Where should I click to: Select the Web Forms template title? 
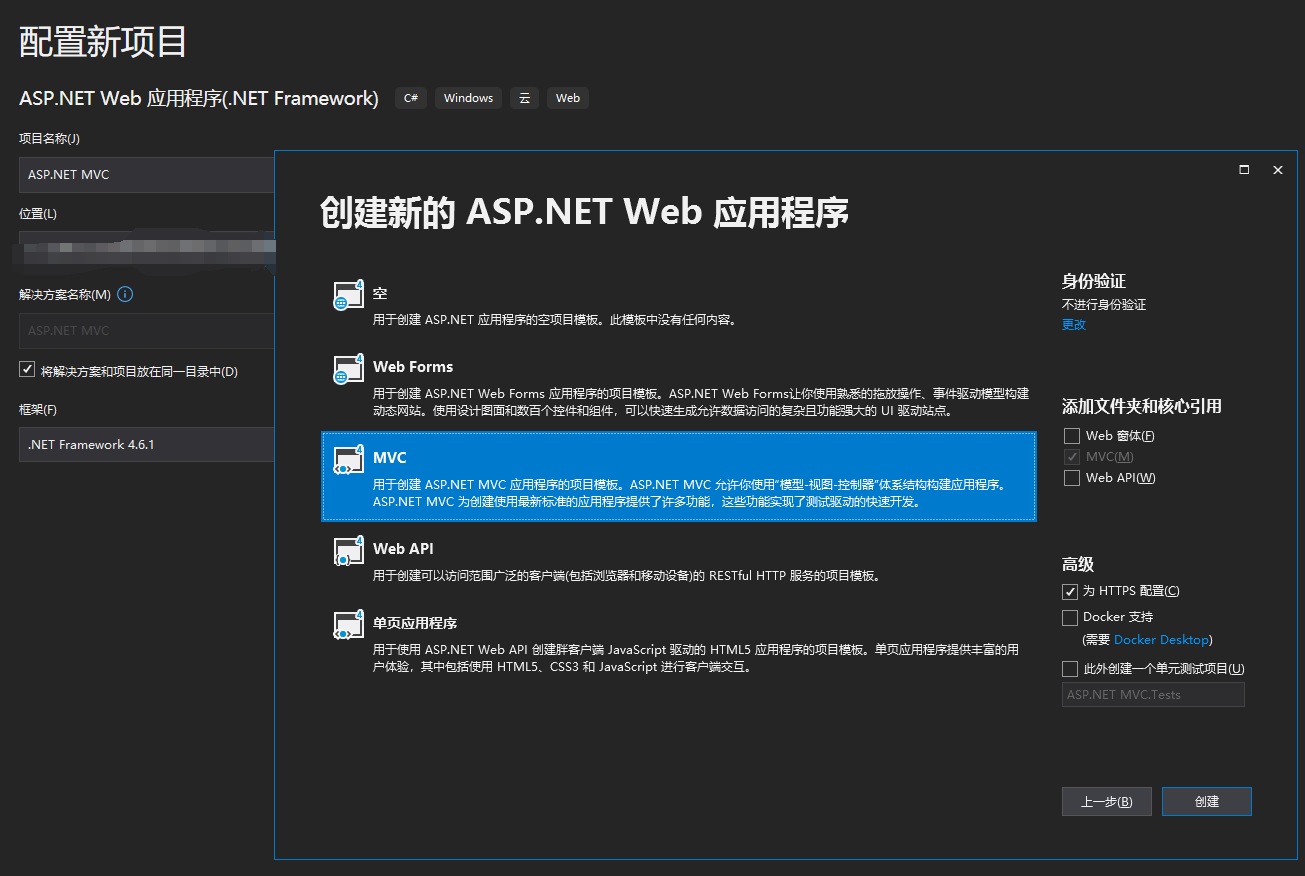pyautogui.click(x=413, y=367)
